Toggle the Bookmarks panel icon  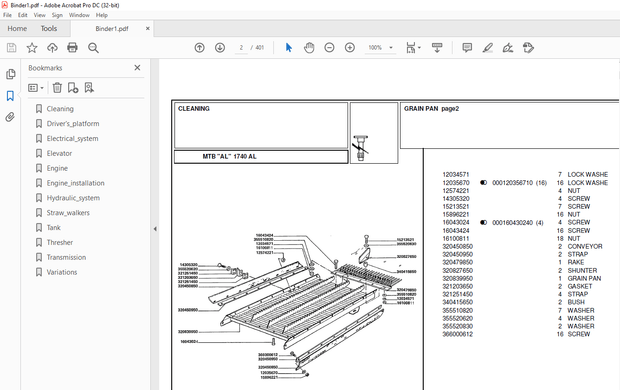tap(10, 96)
